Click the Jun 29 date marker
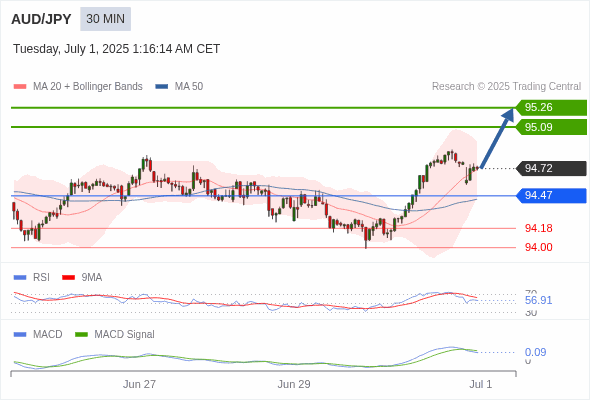This screenshot has height=400, width=590. click(x=294, y=384)
